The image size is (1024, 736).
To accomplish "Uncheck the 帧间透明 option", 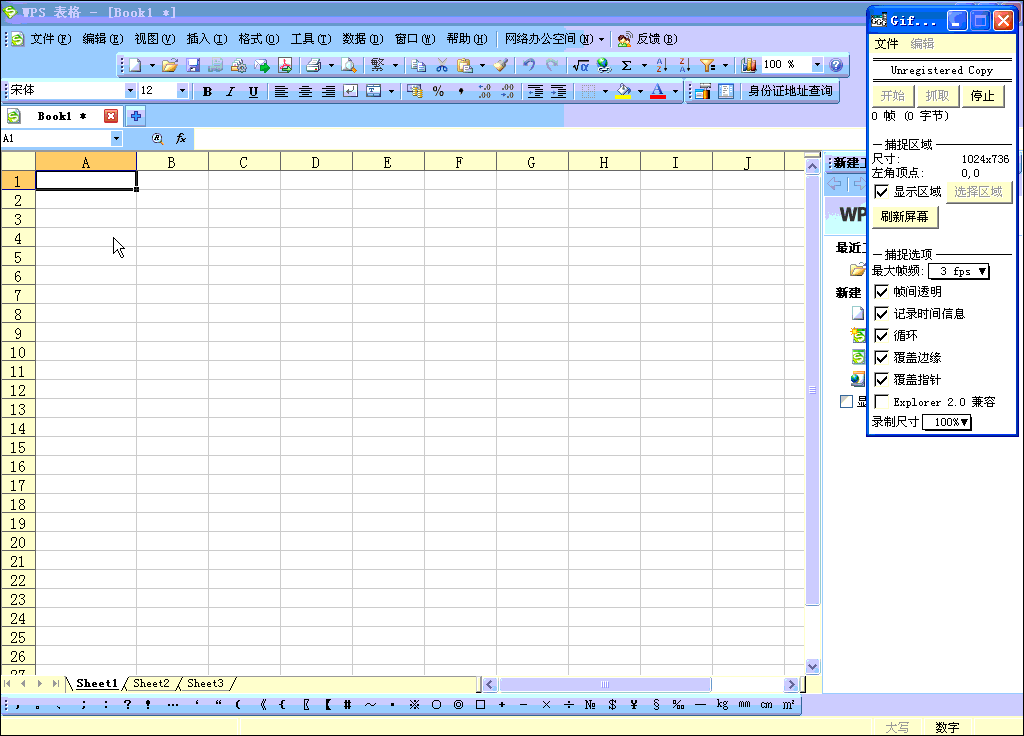I will click(882, 291).
